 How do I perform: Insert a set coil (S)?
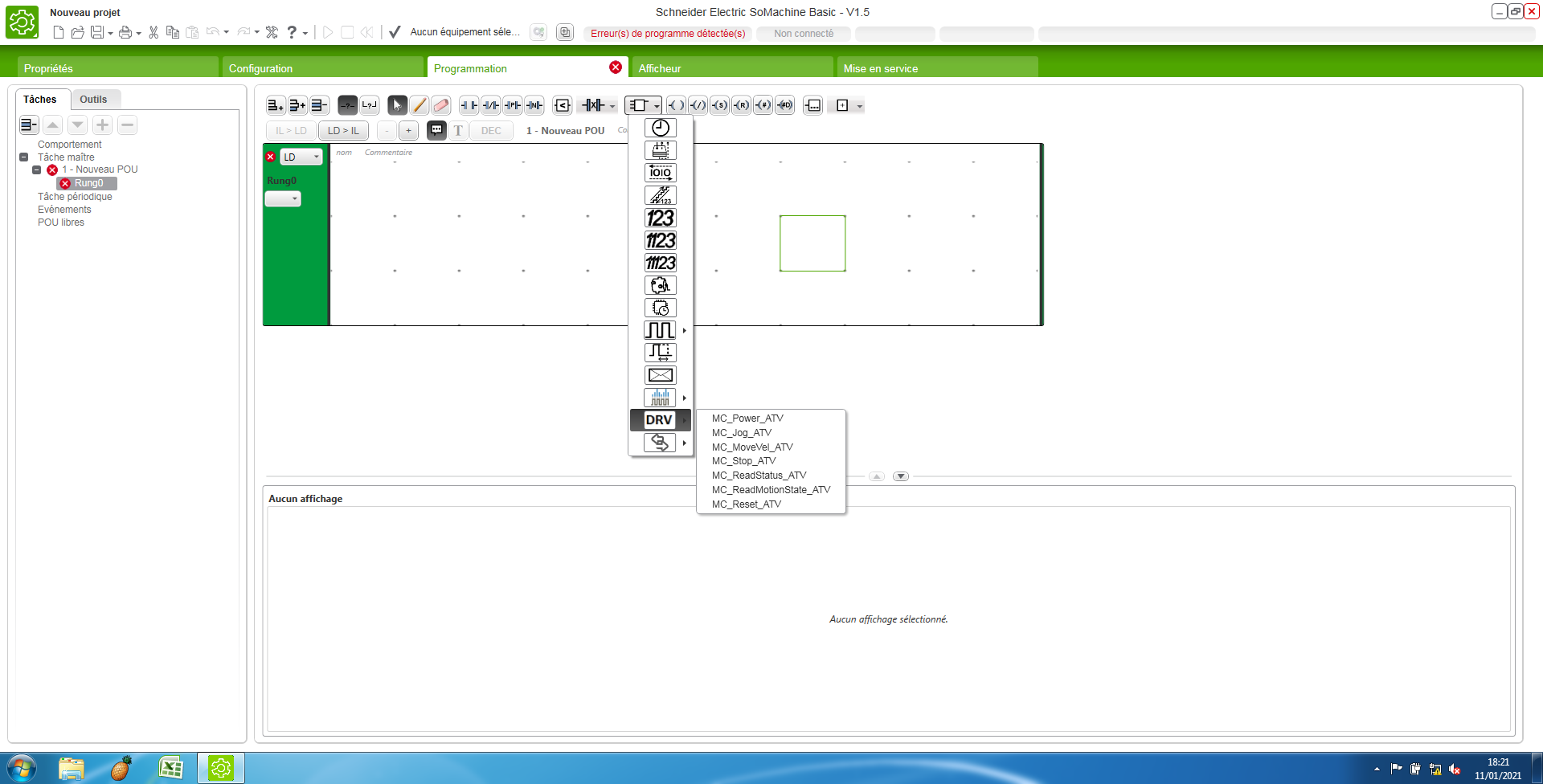pyautogui.click(x=719, y=105)
